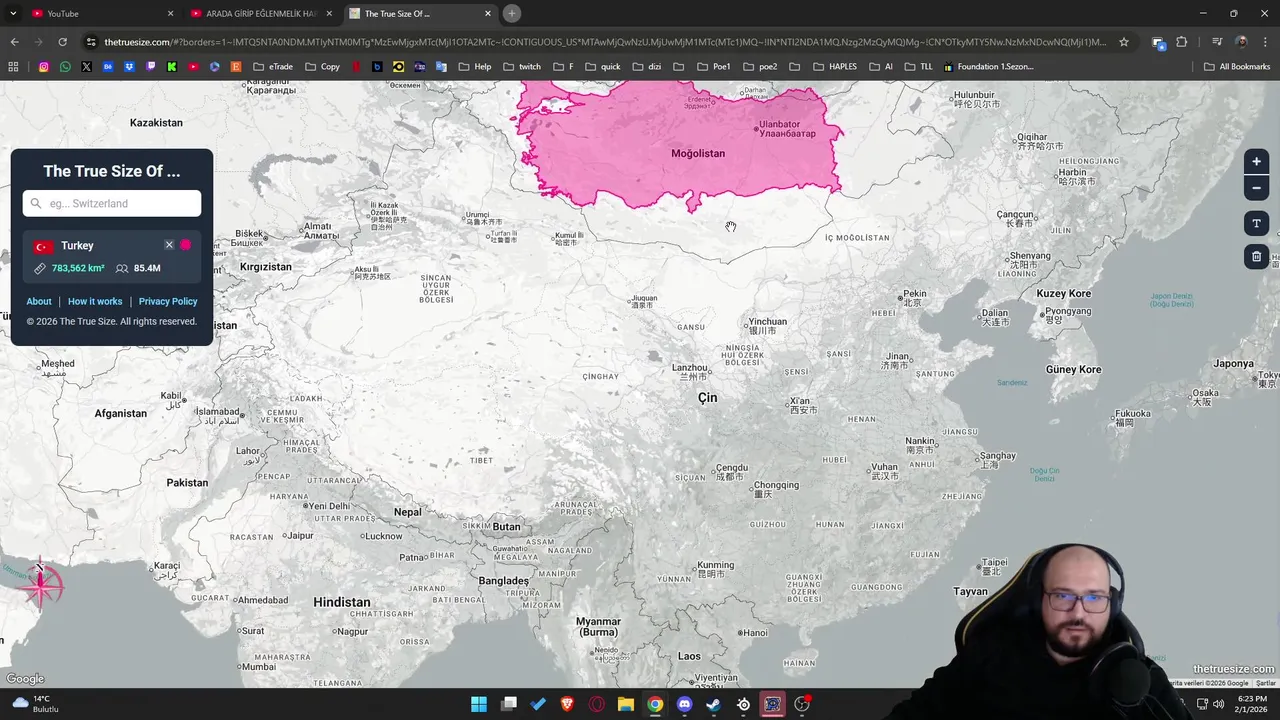The width and height of the screenshot is (1280, 720).
Task: Open the quick bookmark folder
Action: [603, 67]
